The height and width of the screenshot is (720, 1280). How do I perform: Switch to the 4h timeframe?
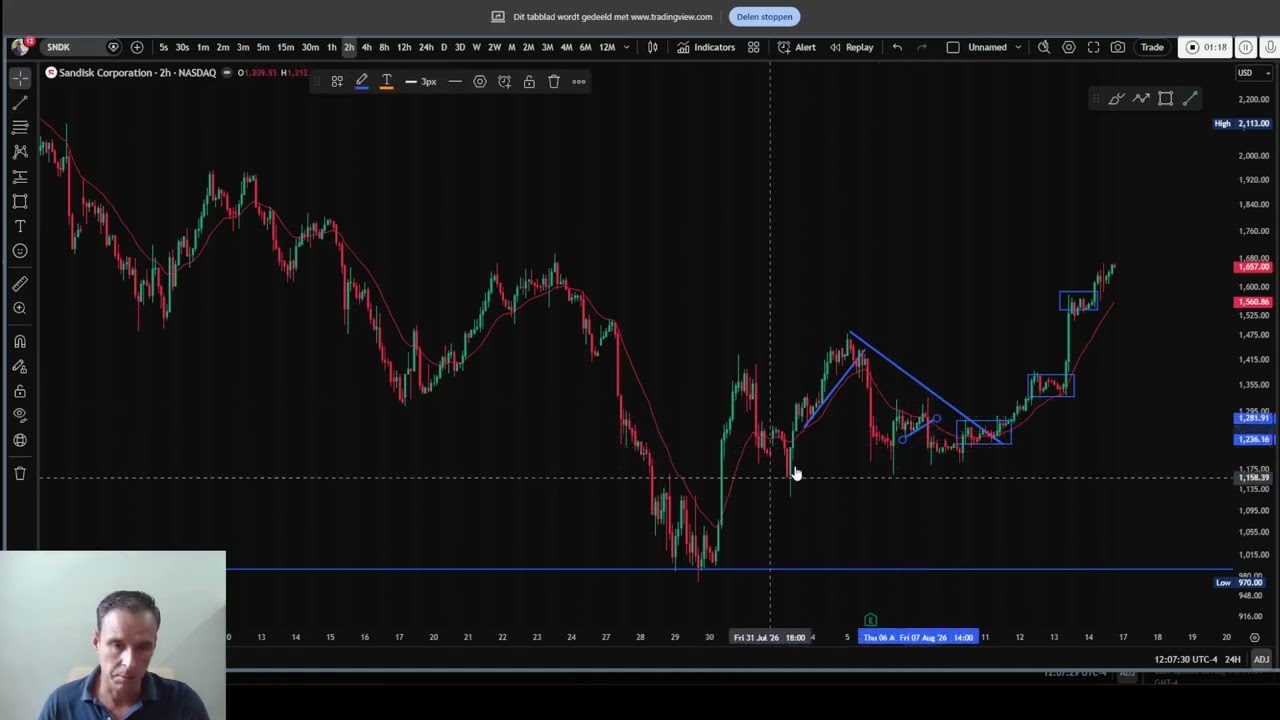[x=366, y=47]
